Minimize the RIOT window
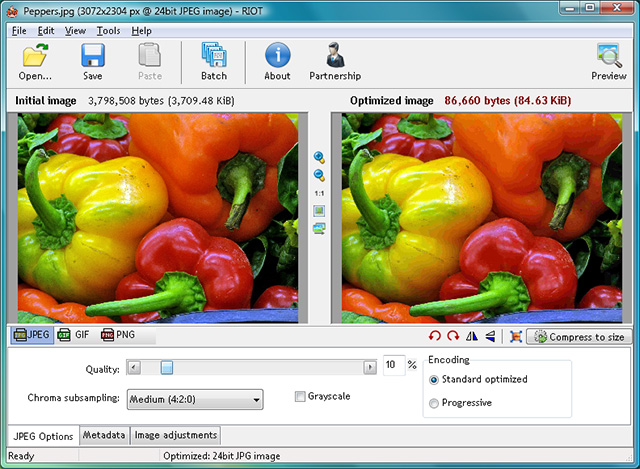This screenshot has height=469, width=640. point(570,8)
